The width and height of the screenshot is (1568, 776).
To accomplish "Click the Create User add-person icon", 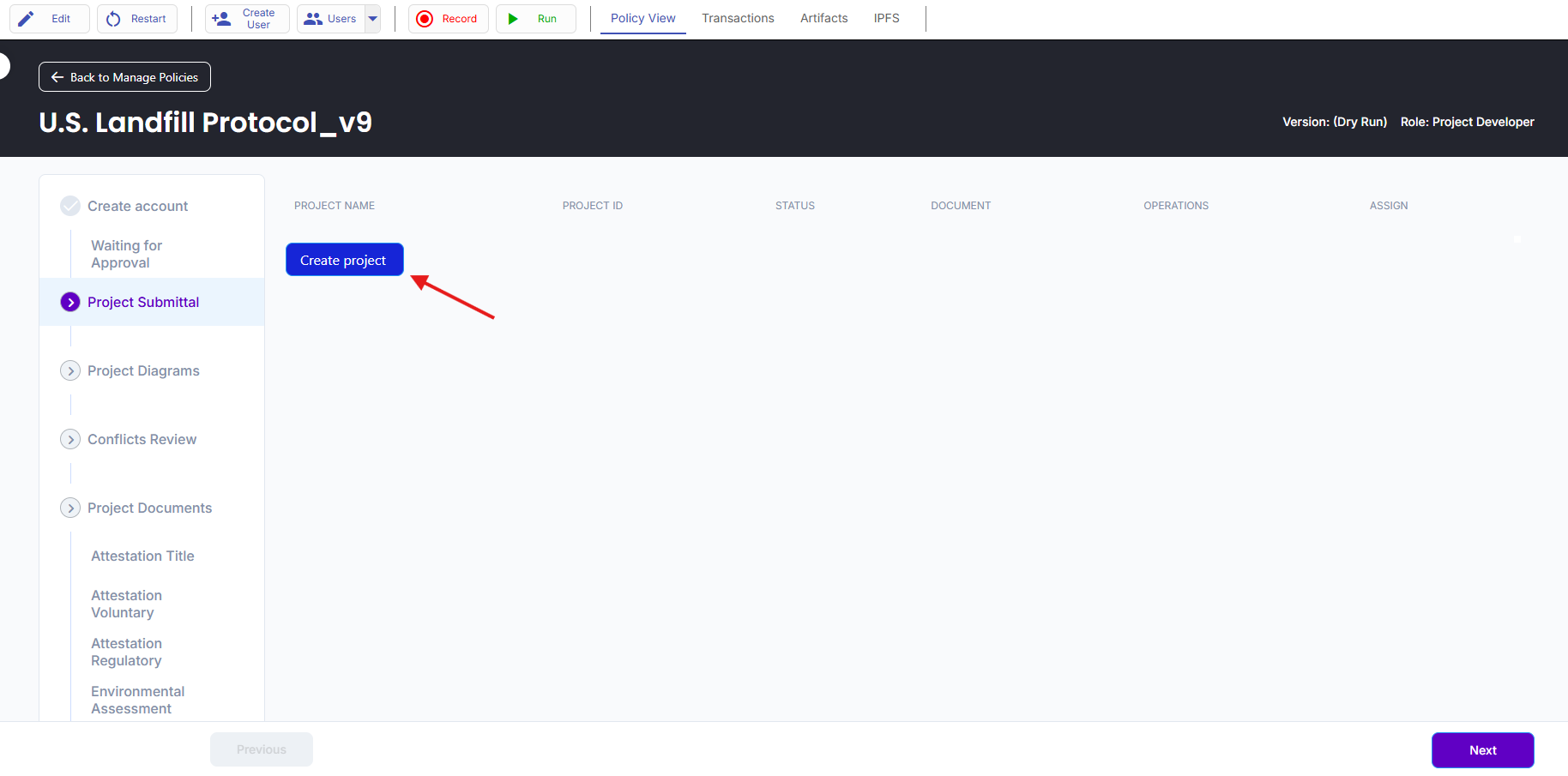I will coord(221,19).
